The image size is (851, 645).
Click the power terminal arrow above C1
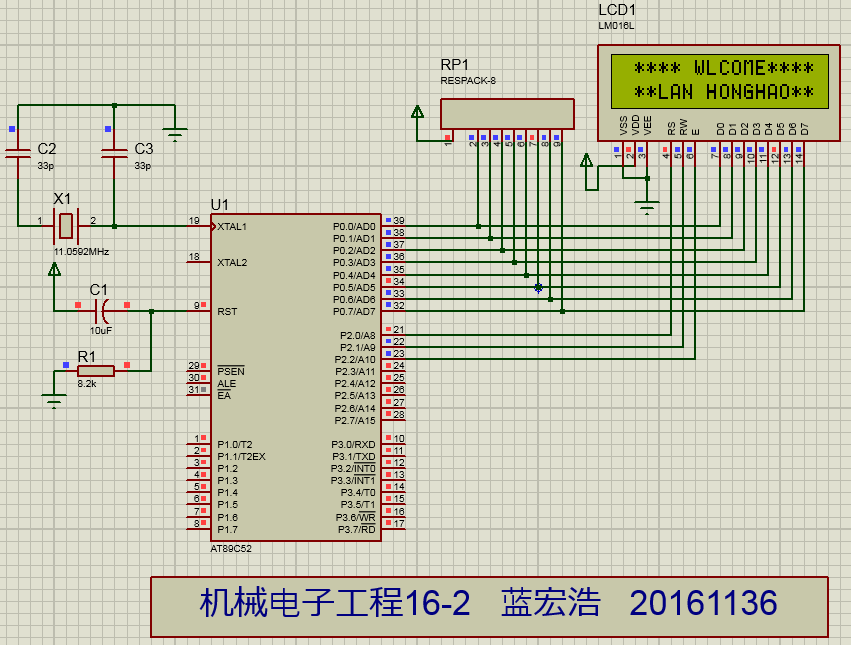pos(54,269)
